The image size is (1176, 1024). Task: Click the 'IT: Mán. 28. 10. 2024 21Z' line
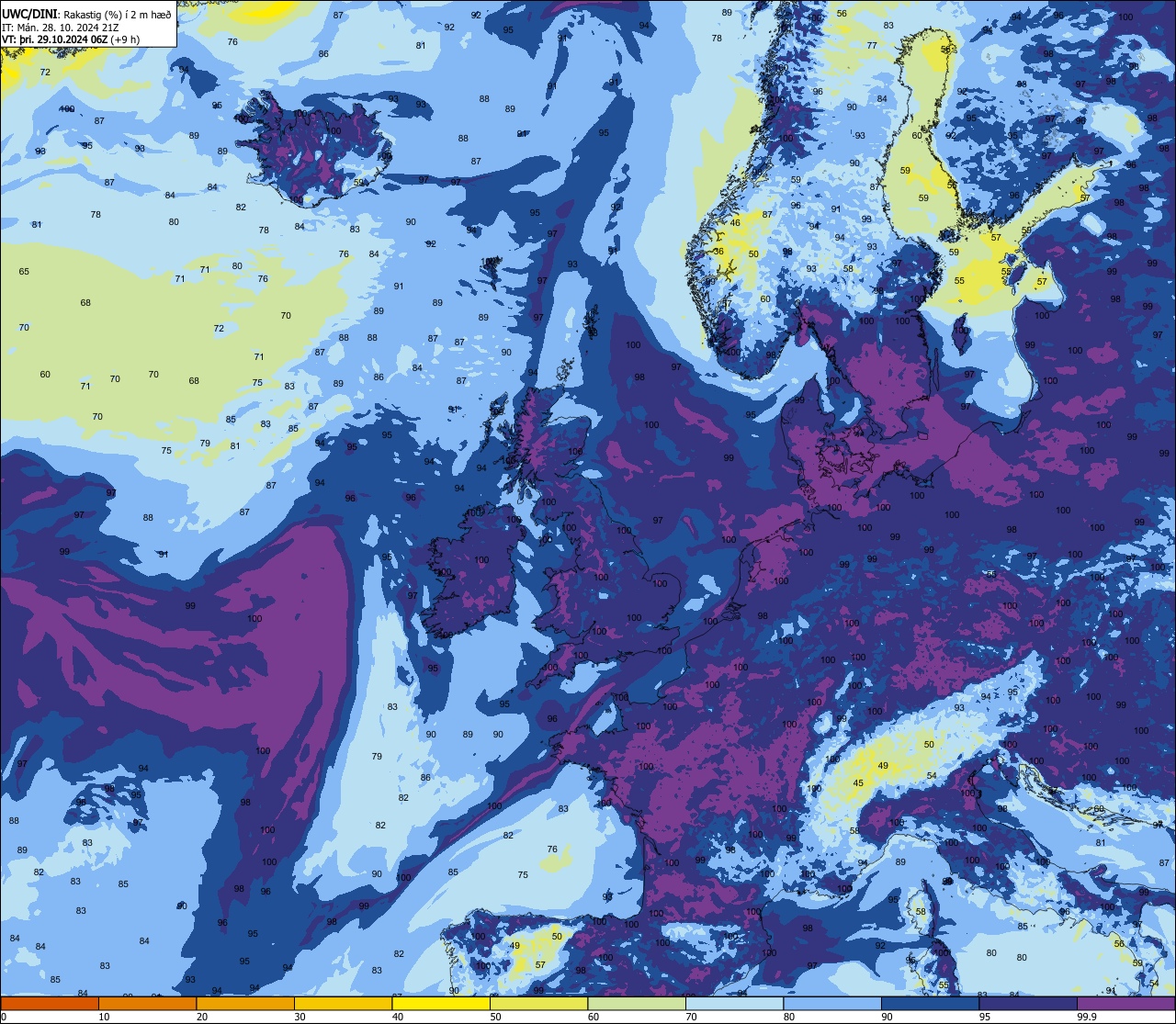click(62, 27)
